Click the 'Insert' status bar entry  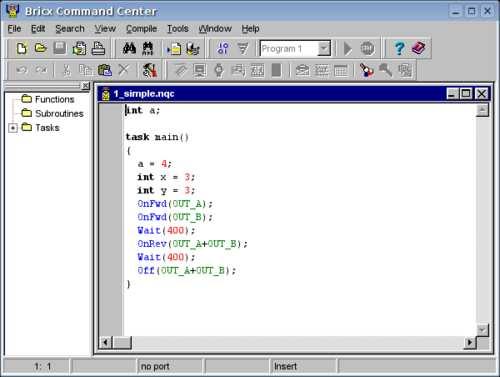point(285,366)
